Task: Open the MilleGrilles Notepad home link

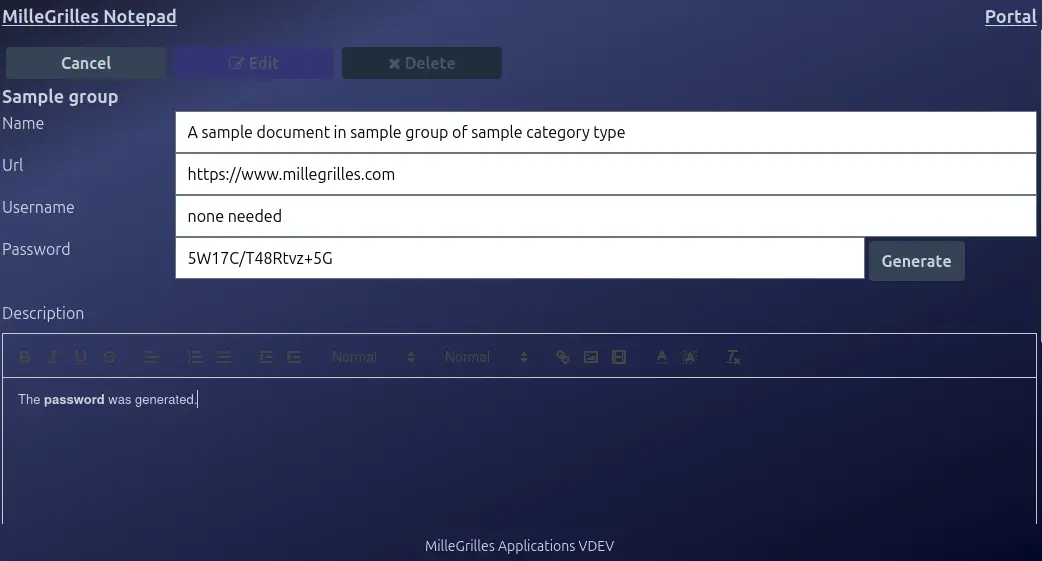Action: click(89, 16)
